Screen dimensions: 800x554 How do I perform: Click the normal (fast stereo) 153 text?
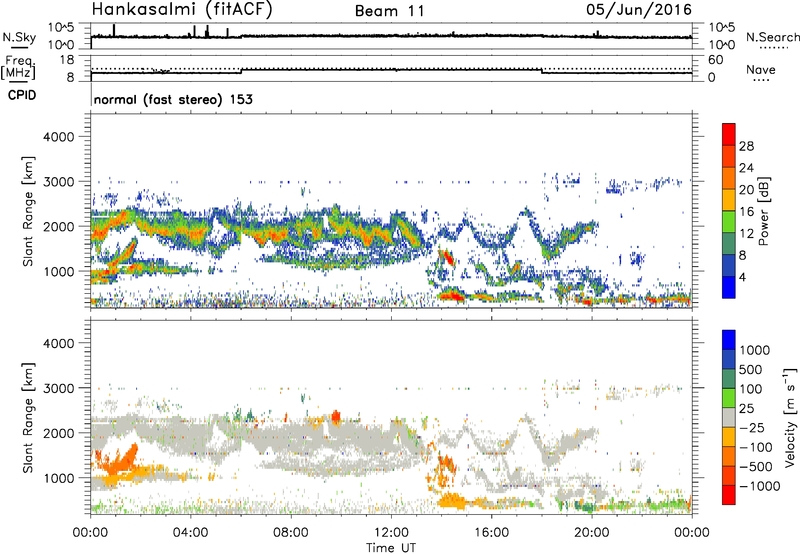(173, 99)
